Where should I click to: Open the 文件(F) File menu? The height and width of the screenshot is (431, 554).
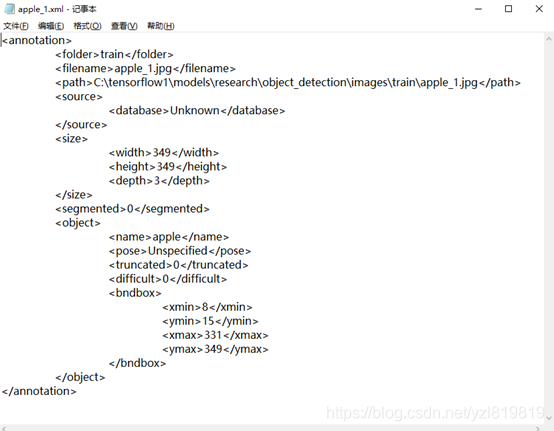16,26
